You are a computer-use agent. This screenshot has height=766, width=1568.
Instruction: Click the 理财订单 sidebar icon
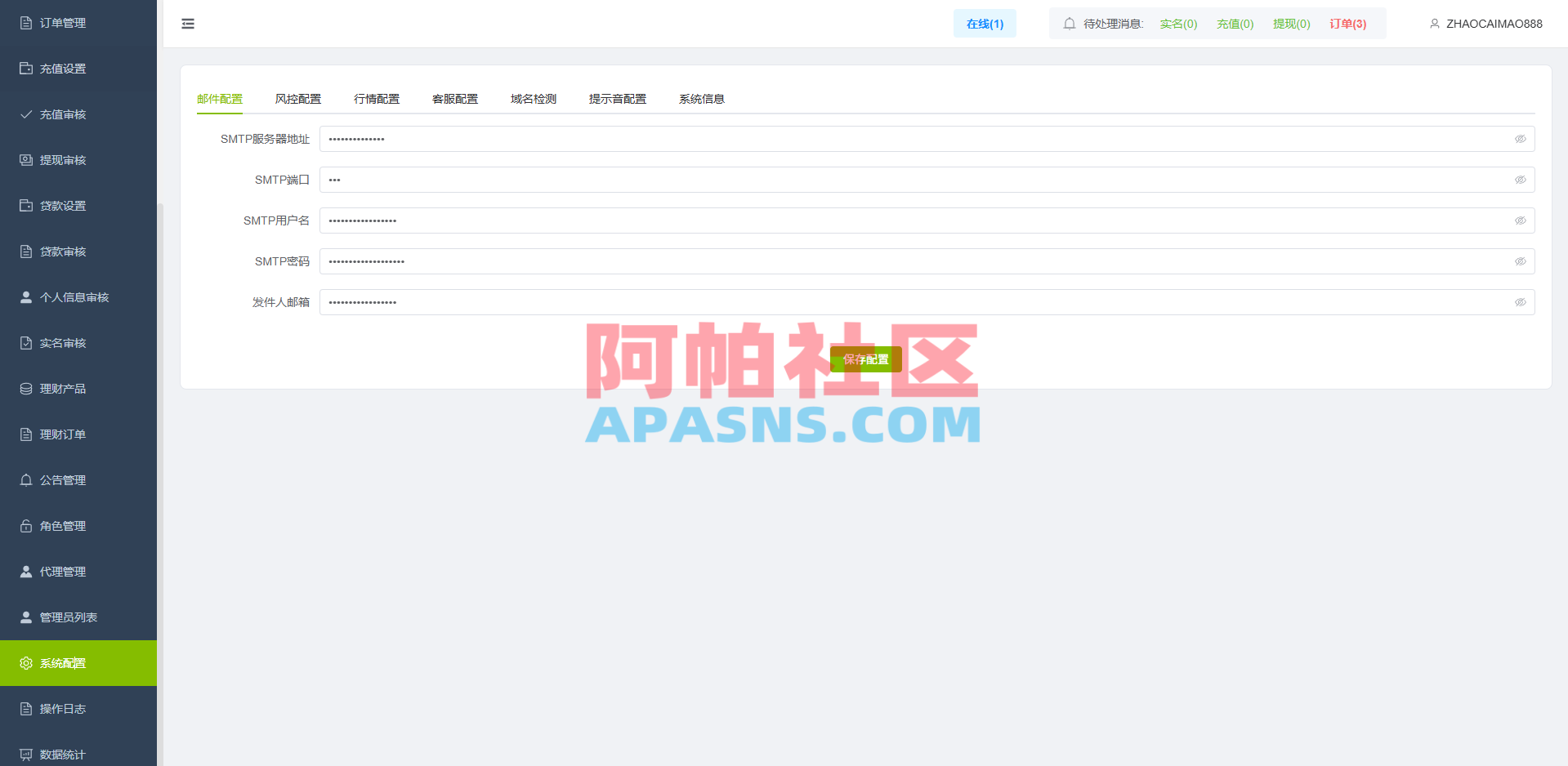pyautogui.click(x=26, y=434)
